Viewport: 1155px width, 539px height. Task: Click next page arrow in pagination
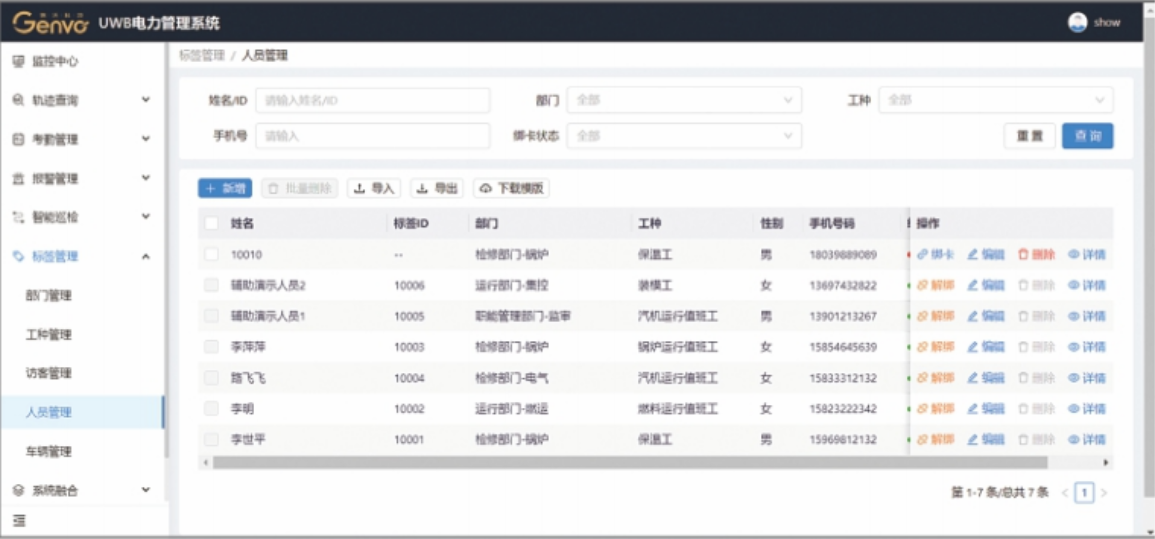pos(1103,493)
